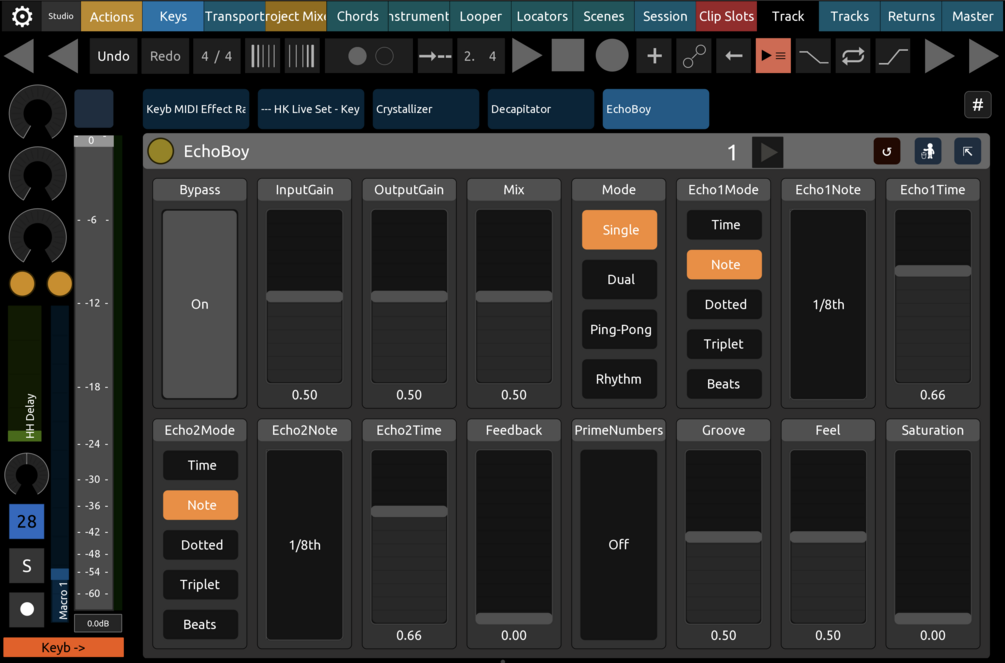Set Echo2Mode to Beats

[201, 624]
